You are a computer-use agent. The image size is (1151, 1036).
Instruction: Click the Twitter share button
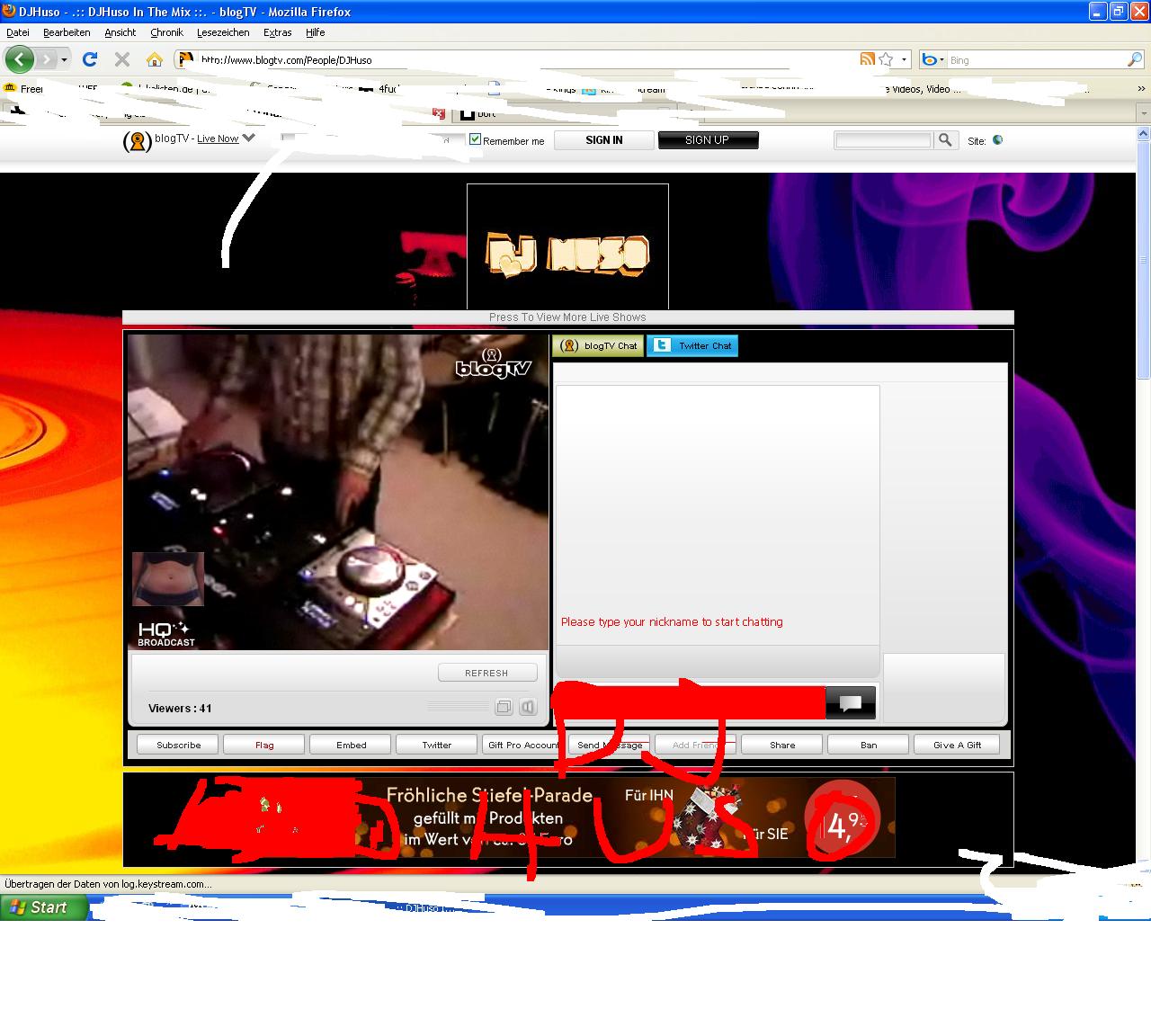(437, 745)
